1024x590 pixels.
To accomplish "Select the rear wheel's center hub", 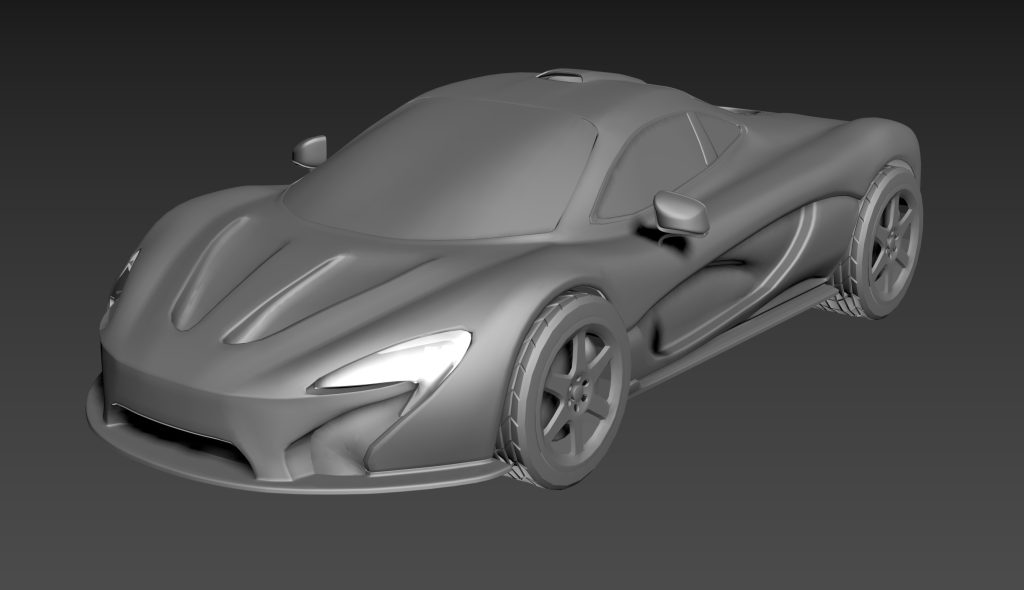I will pyautogui.click(x=888, y=245).
